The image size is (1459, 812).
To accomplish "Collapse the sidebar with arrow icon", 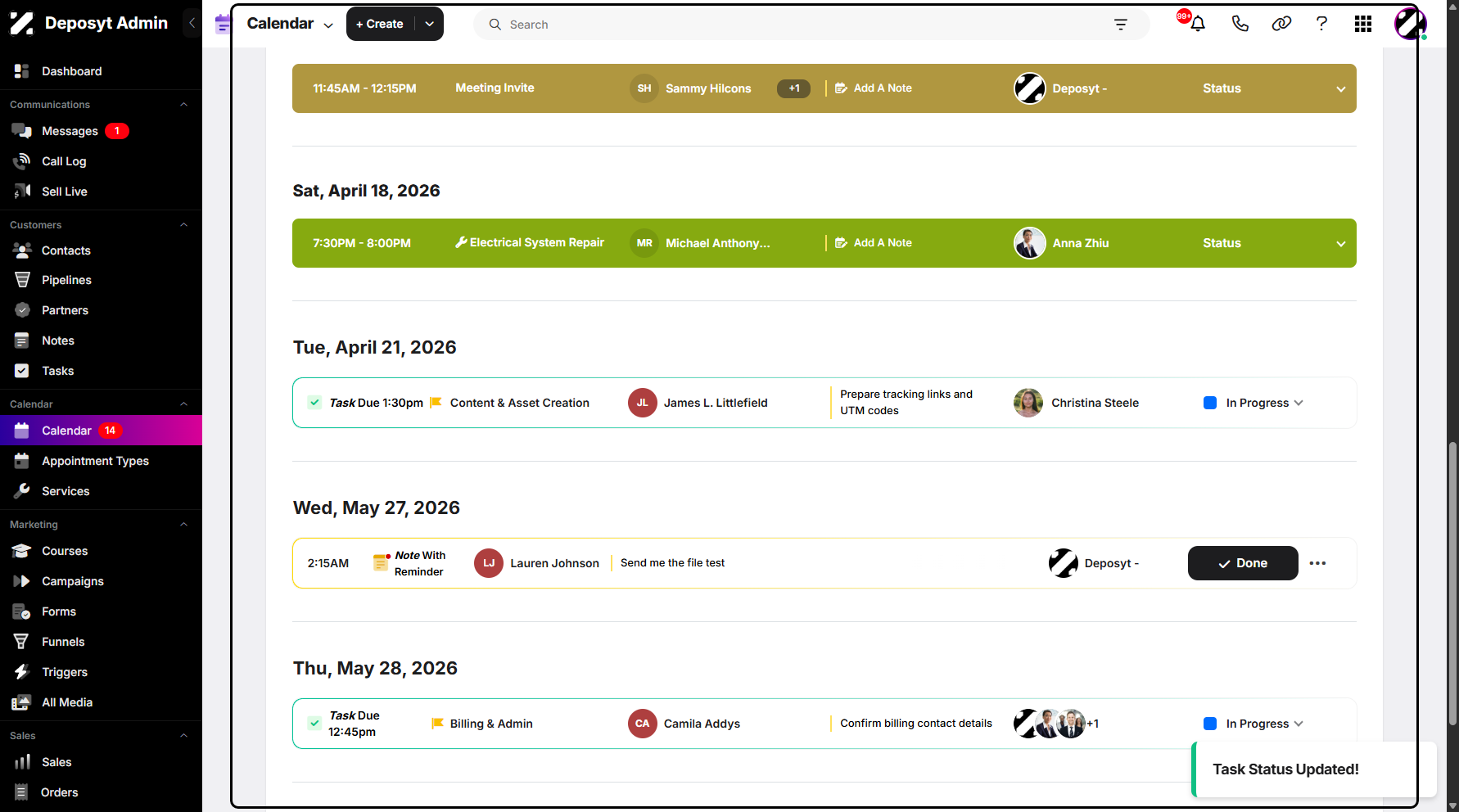I will coord(192,23).
